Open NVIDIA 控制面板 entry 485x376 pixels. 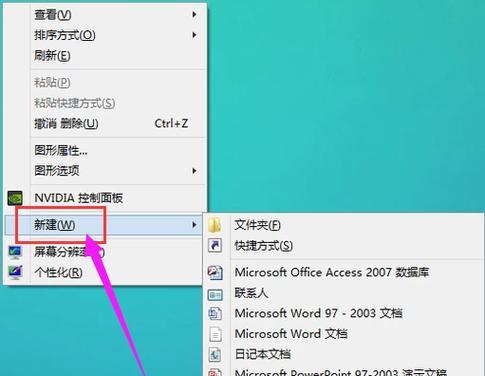(105, 198)
